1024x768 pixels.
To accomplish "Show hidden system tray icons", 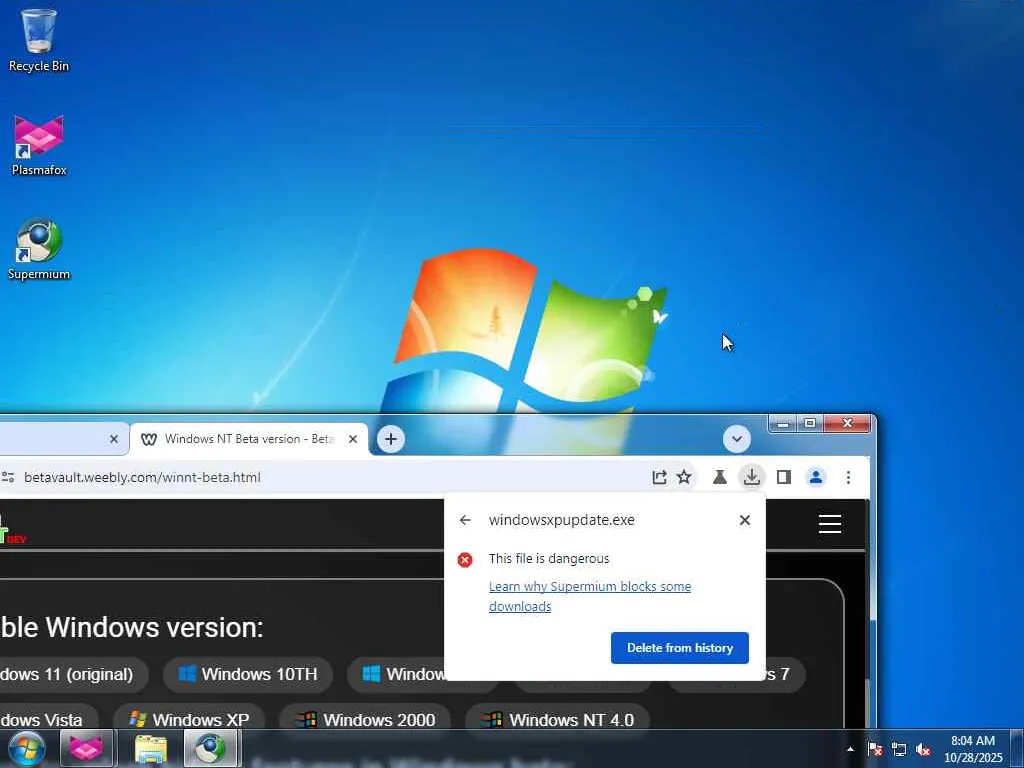I will tap(850, 749).
